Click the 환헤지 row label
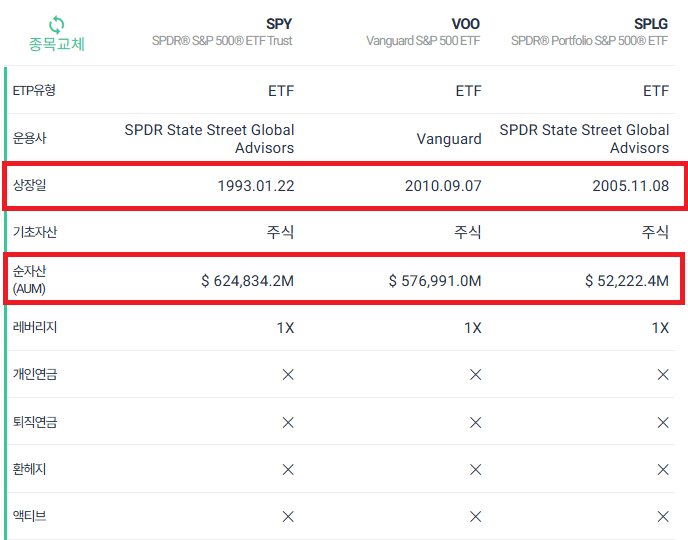The width and height of the screenshot is (688, 540). point(29,469)
